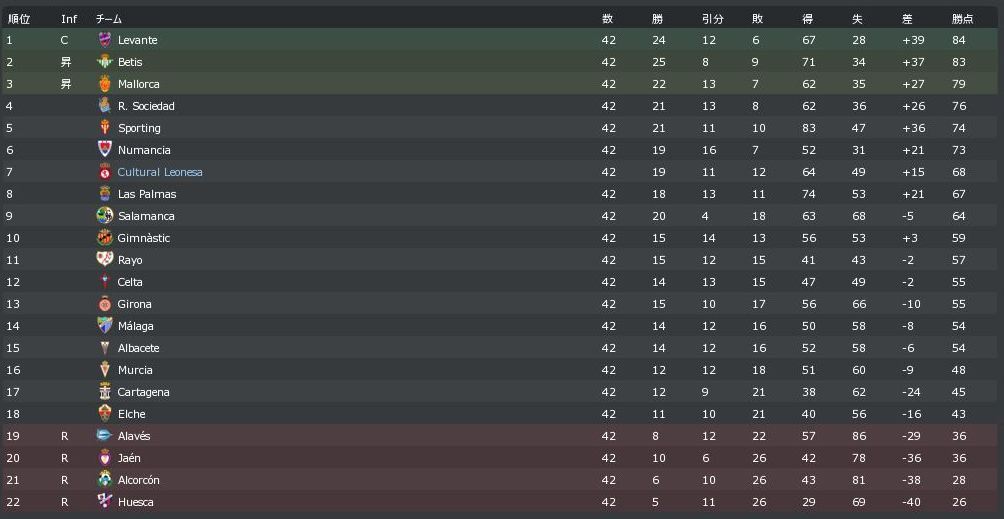
Task: Click the R. Sociedad crest icon
Action: (x=104, y=106)
